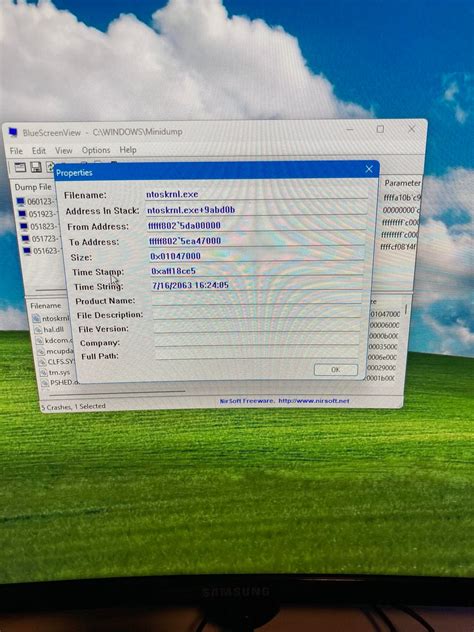
Task: Click the properties window toolbar icon
Action: pos(20,167)
